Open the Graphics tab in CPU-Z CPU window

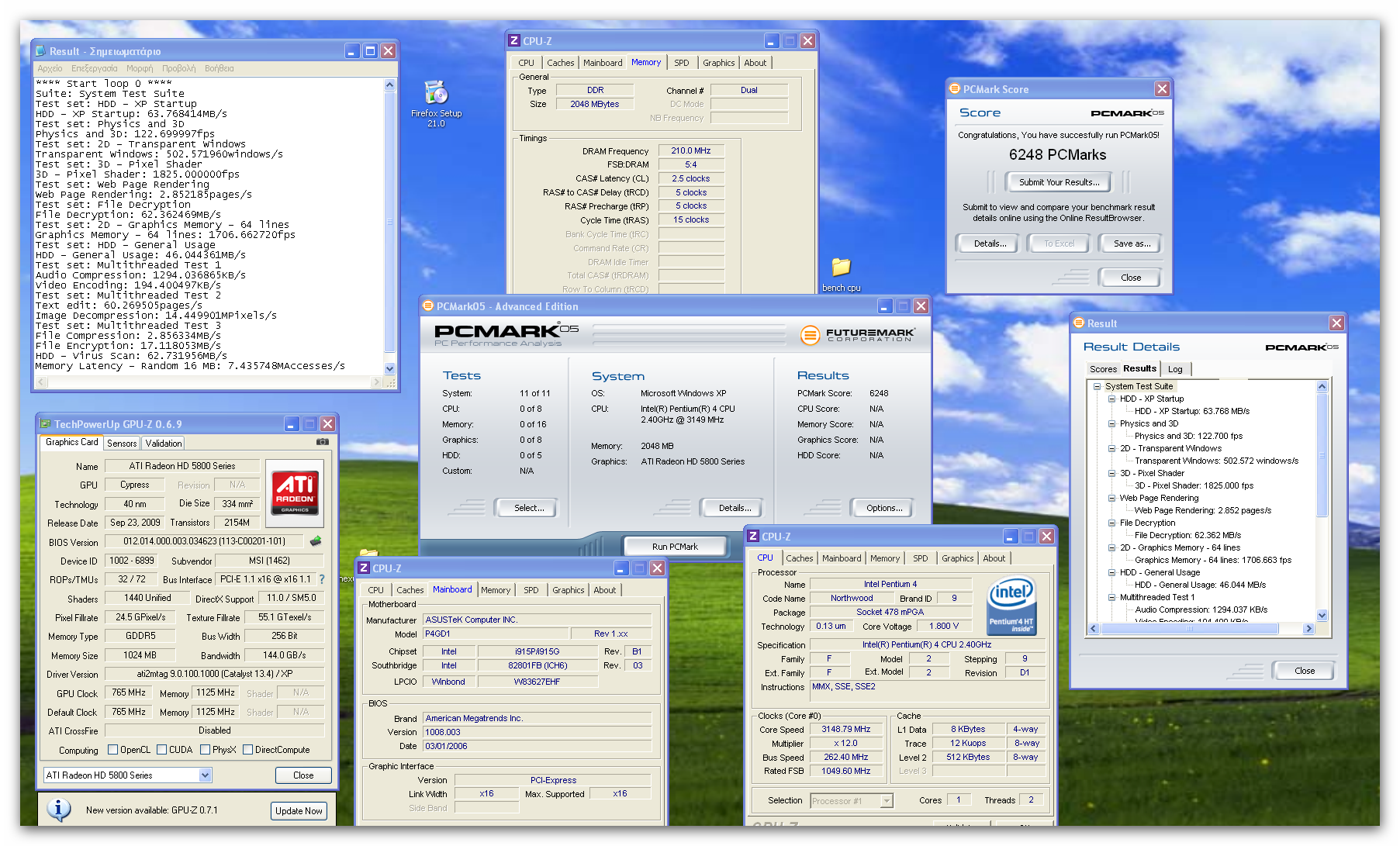click(x=958, y=558)
